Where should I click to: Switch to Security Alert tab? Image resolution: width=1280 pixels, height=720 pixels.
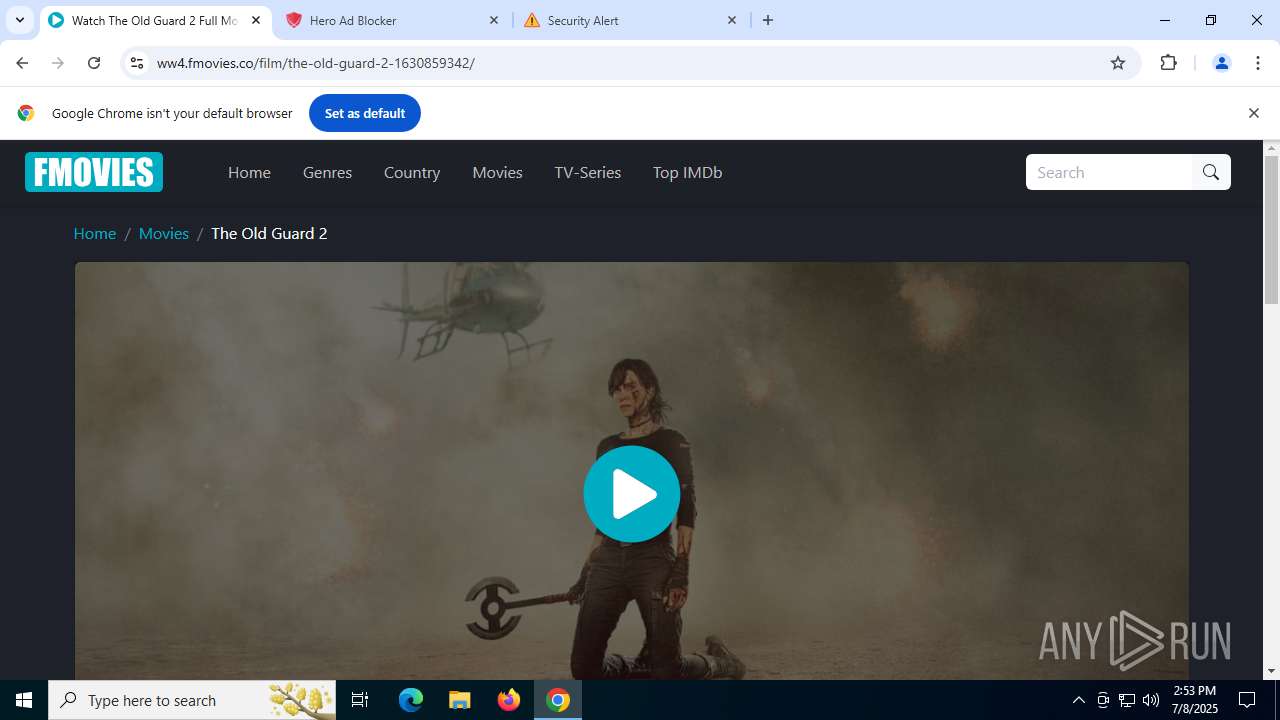coord(630,20)
